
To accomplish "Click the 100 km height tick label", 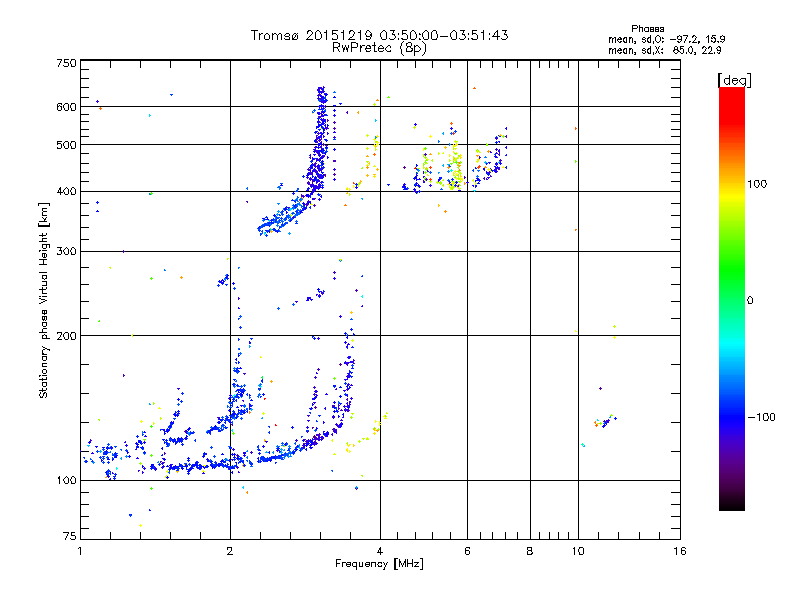I will pos(66,480).
